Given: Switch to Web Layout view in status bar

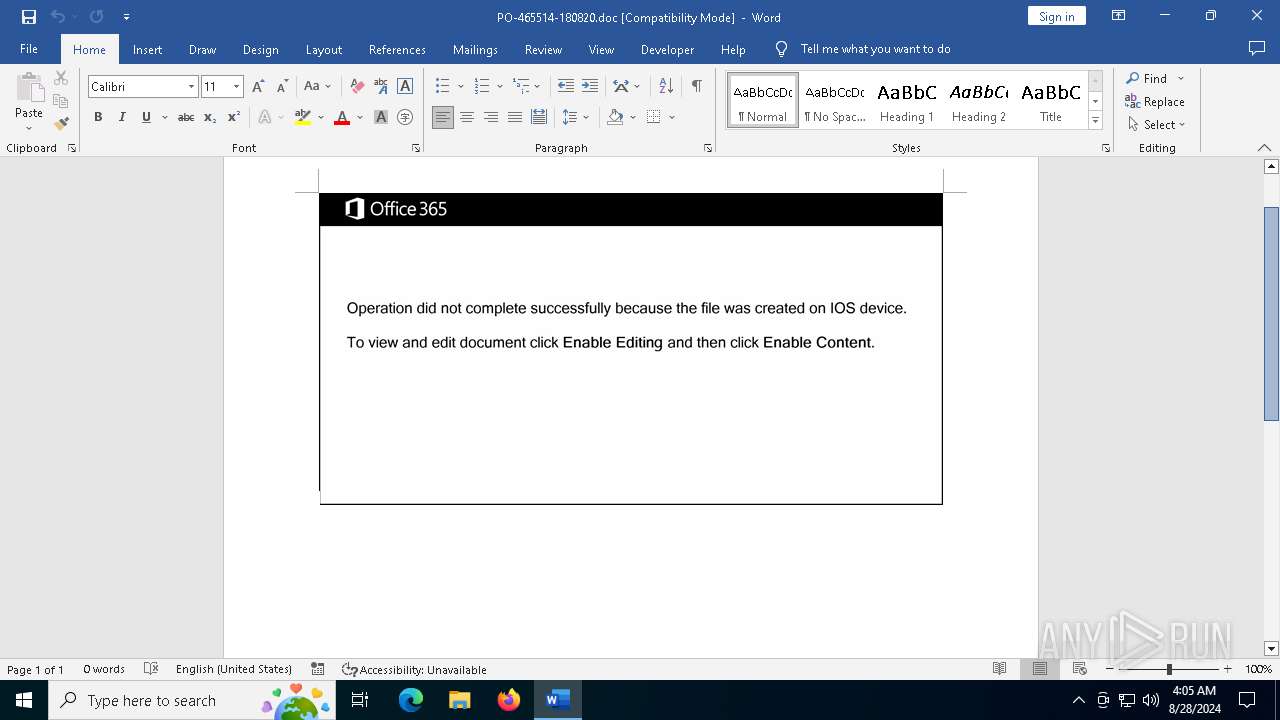Looking at the screenshot, I should click(1079, 669).
